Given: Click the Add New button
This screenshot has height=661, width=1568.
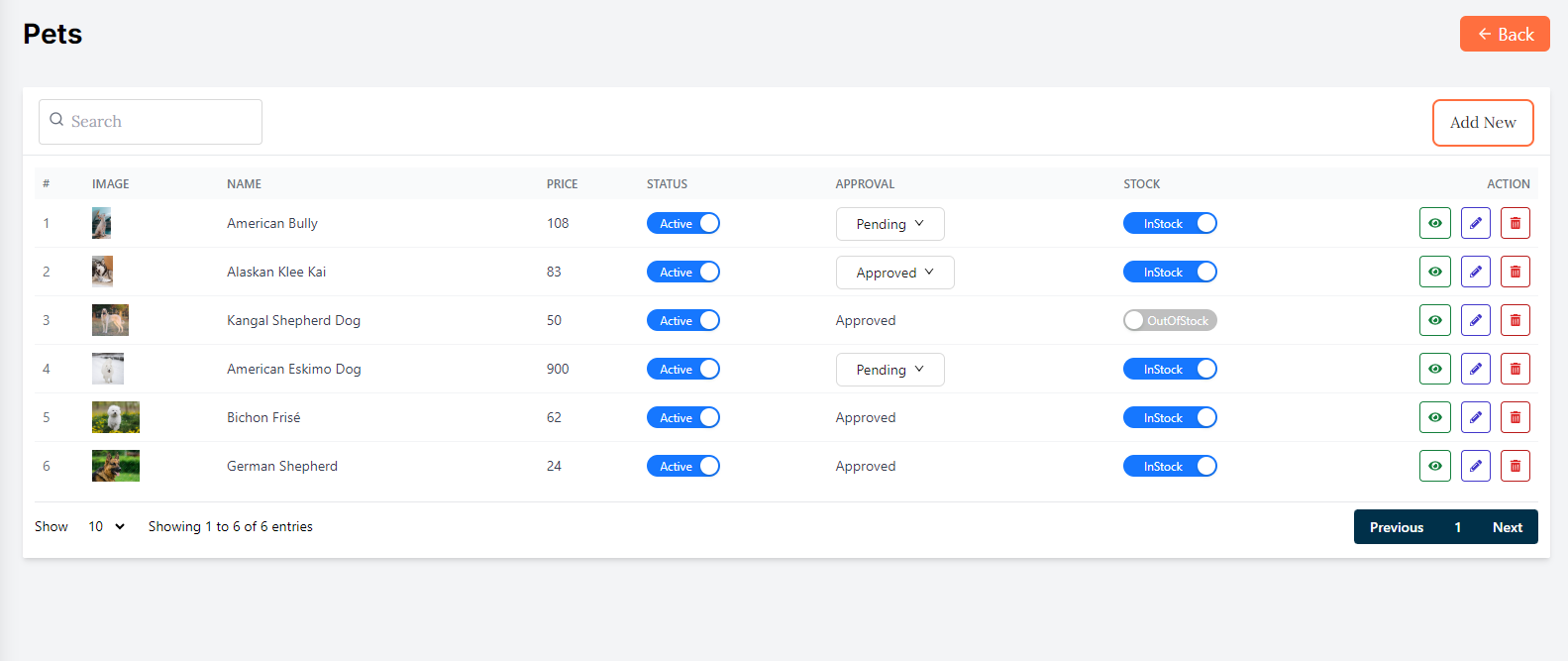Looking at the screenshot, I should [1482, 123].
